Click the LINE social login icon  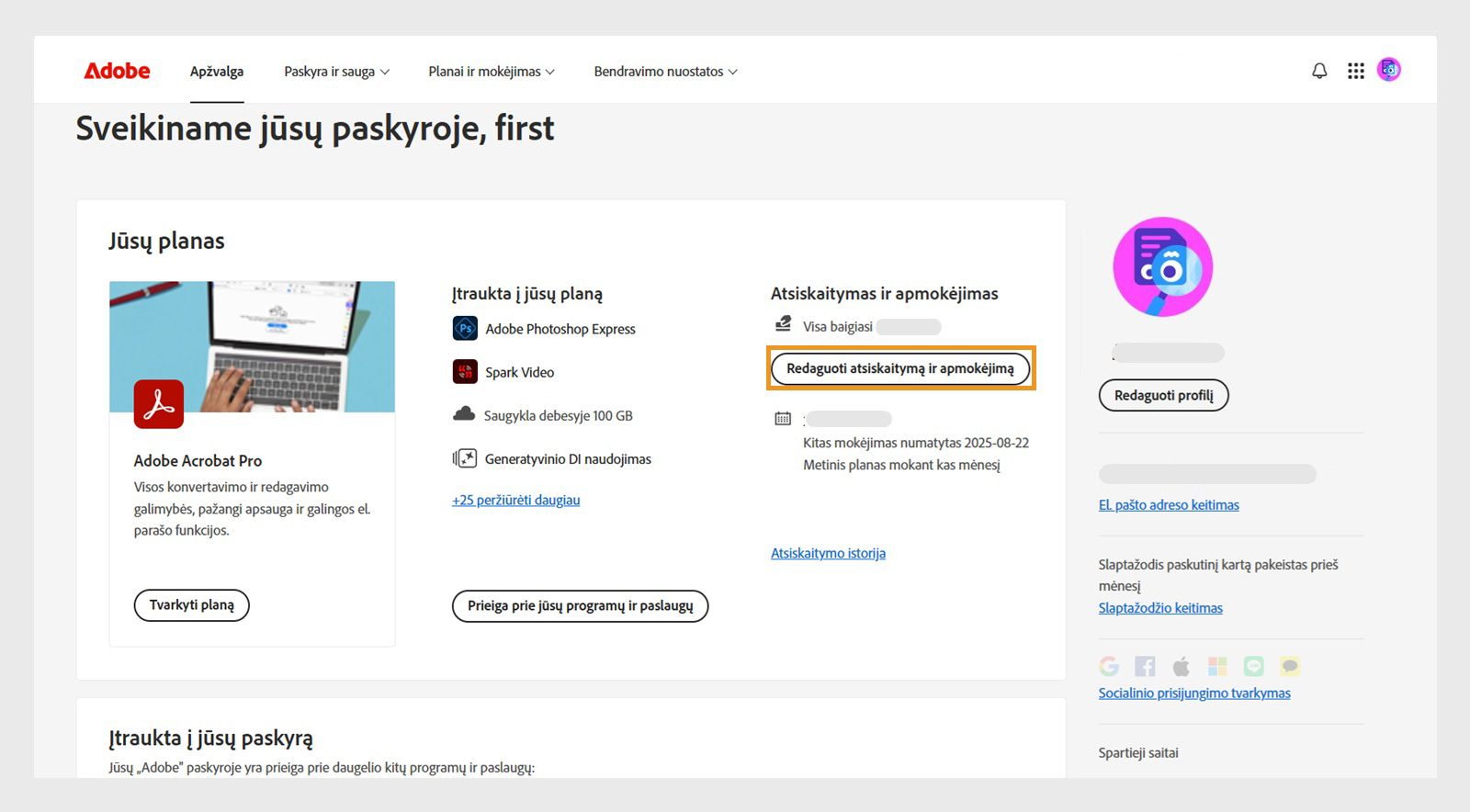(1254, 666)
